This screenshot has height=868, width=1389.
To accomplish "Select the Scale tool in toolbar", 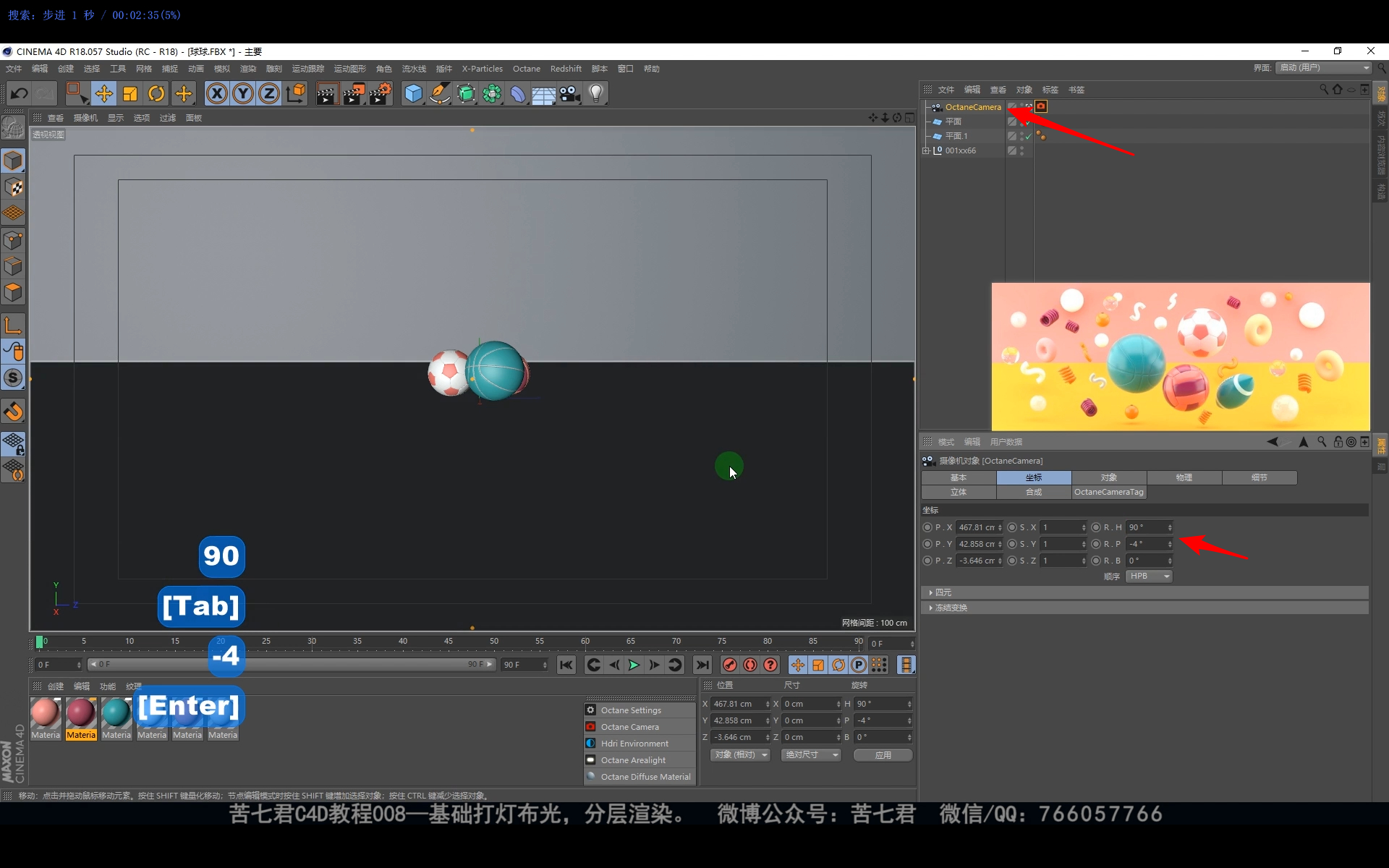I will (x=130, y=93).
